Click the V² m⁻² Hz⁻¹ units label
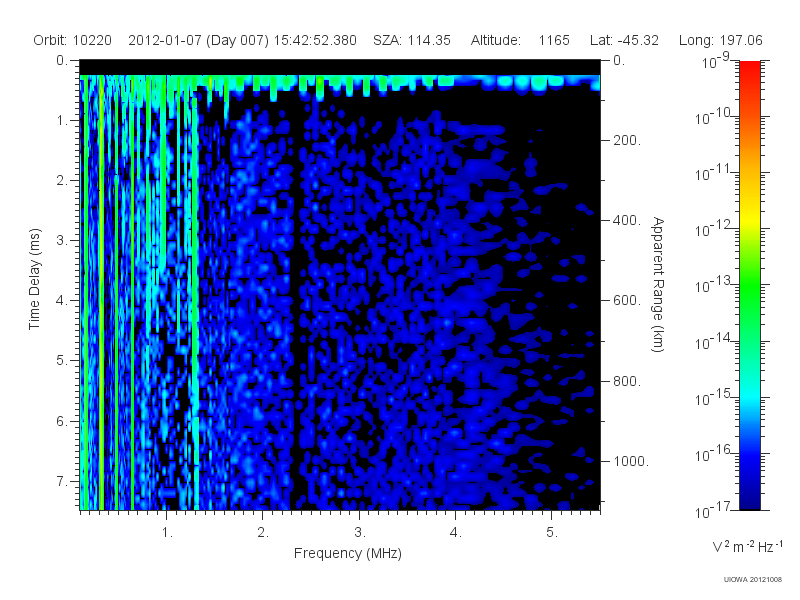Viewport: 800px width, 600px height. [x=747, y=546]
